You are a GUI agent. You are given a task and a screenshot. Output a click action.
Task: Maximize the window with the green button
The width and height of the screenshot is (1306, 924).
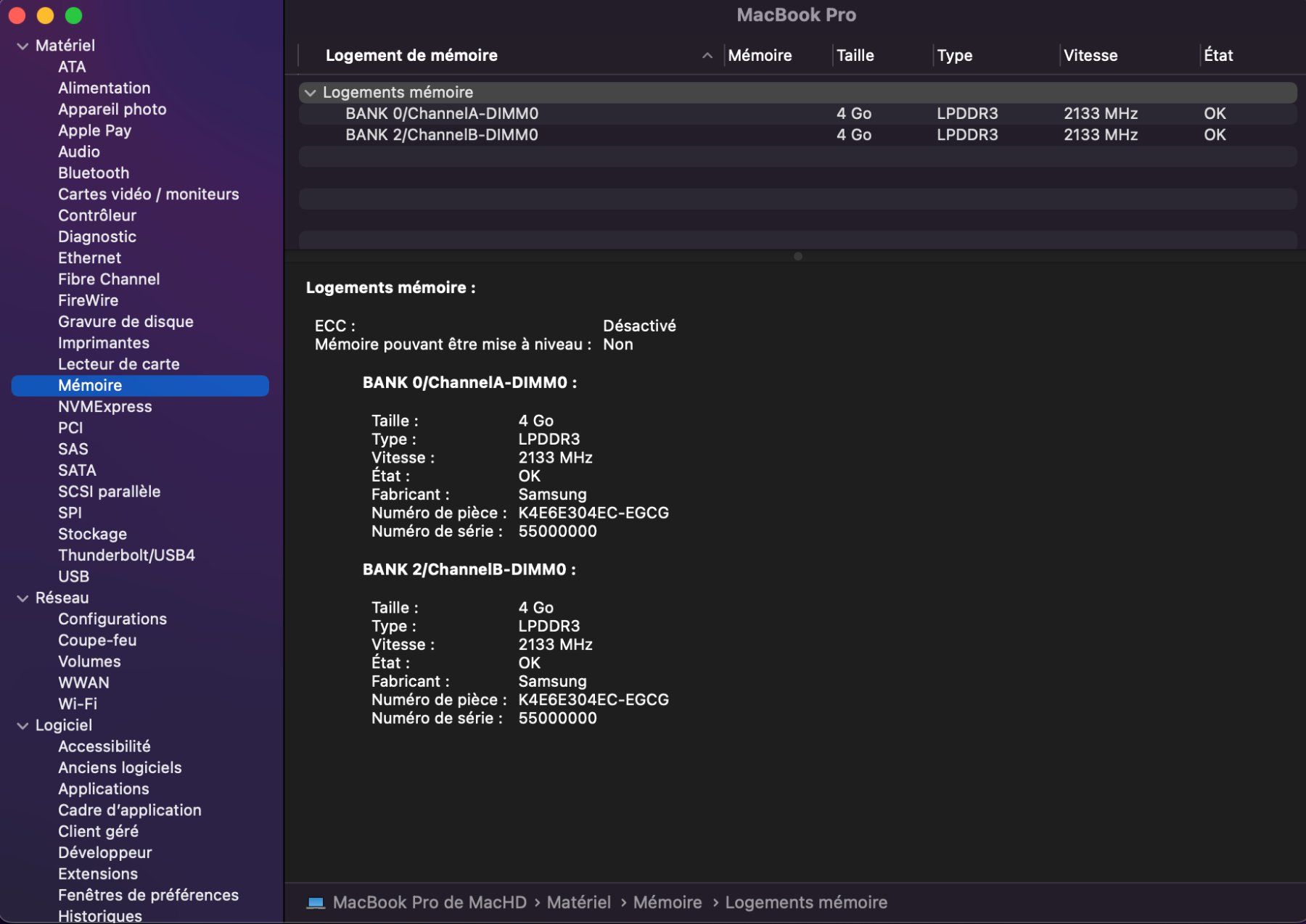[73, 15]
